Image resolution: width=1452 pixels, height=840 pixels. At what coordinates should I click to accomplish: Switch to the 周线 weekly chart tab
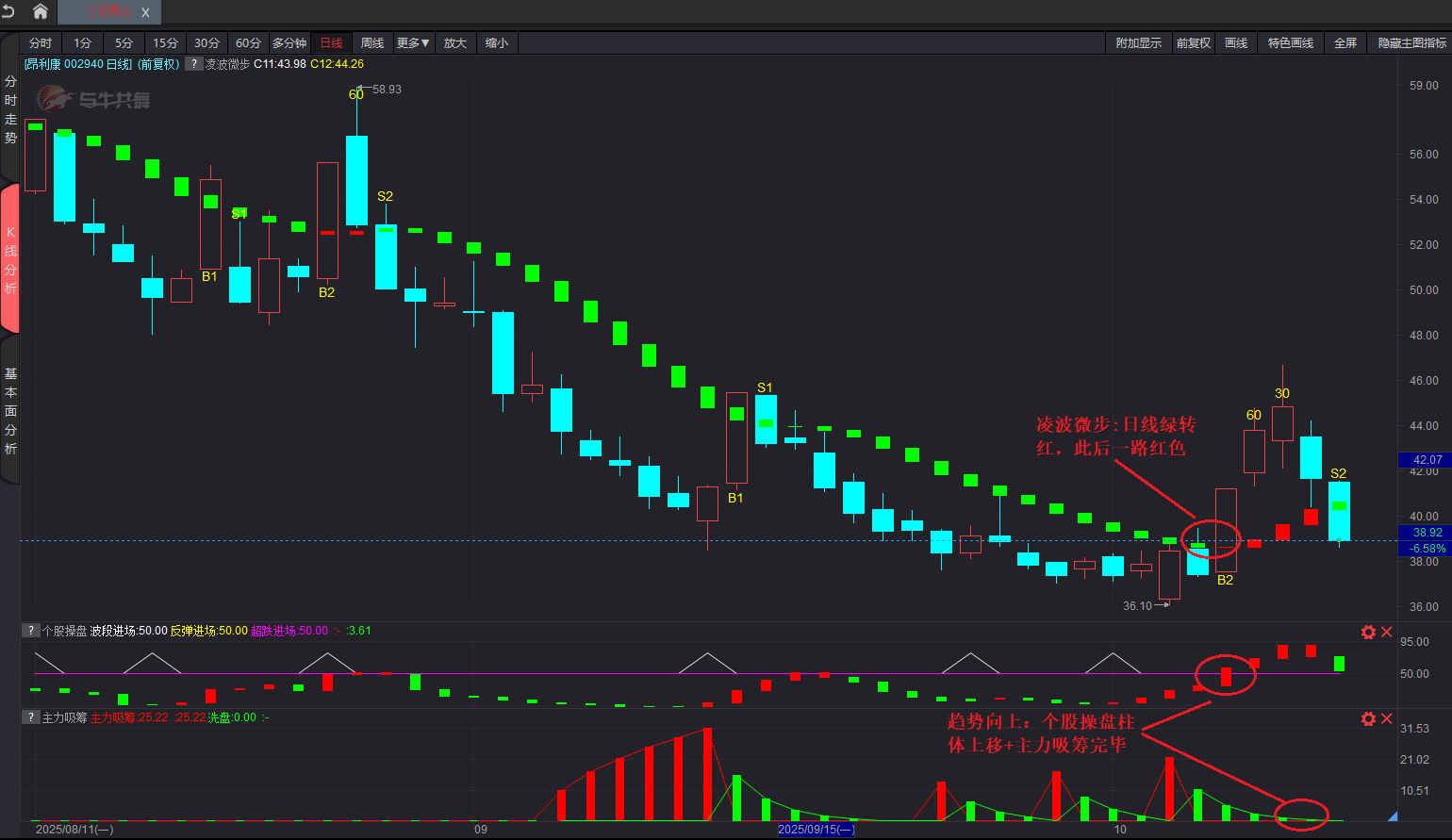coord(372,43)
